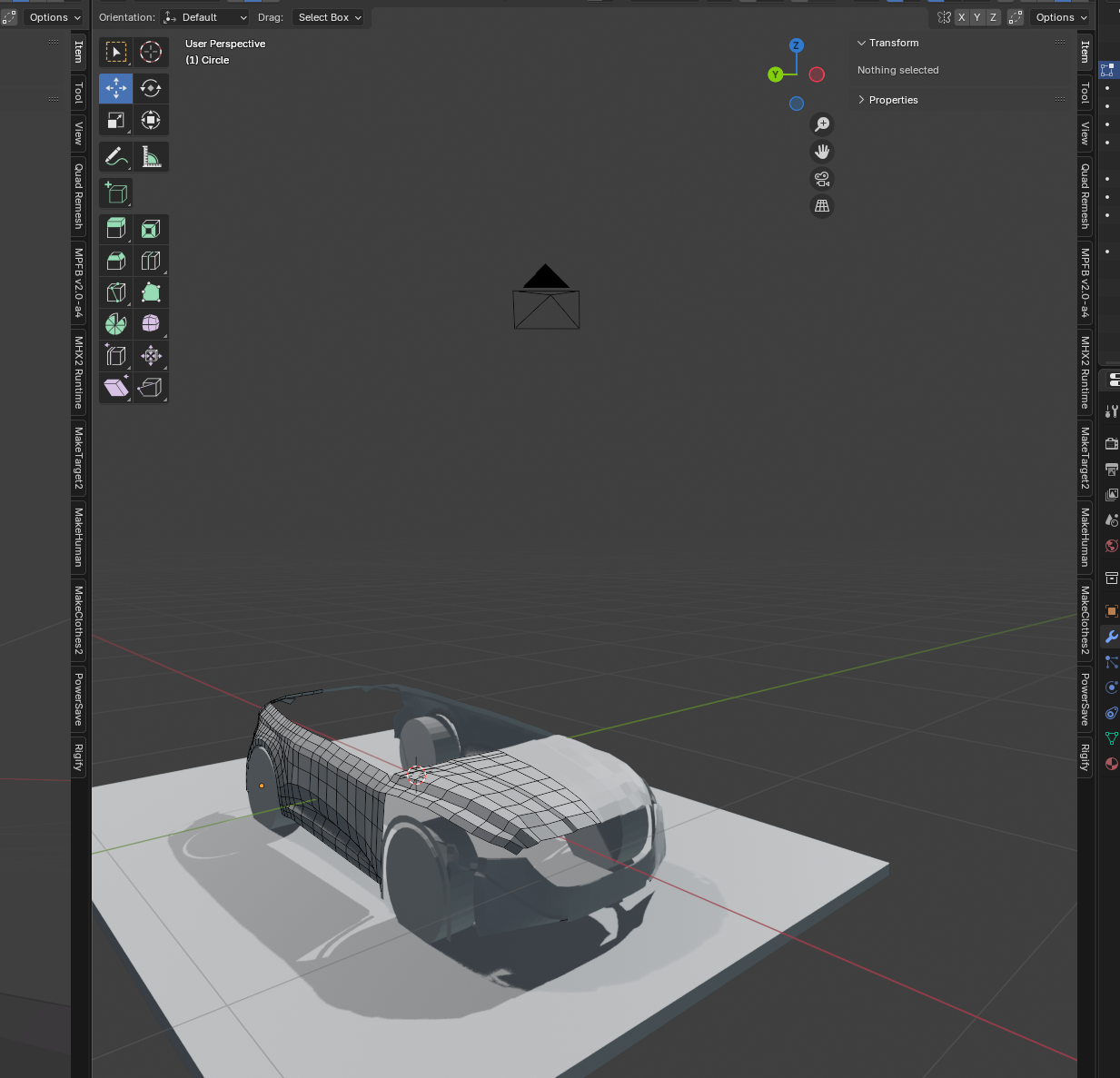Open the Drag Select Box dropdown
The image size is (1120, 1078).
point(329,17)
